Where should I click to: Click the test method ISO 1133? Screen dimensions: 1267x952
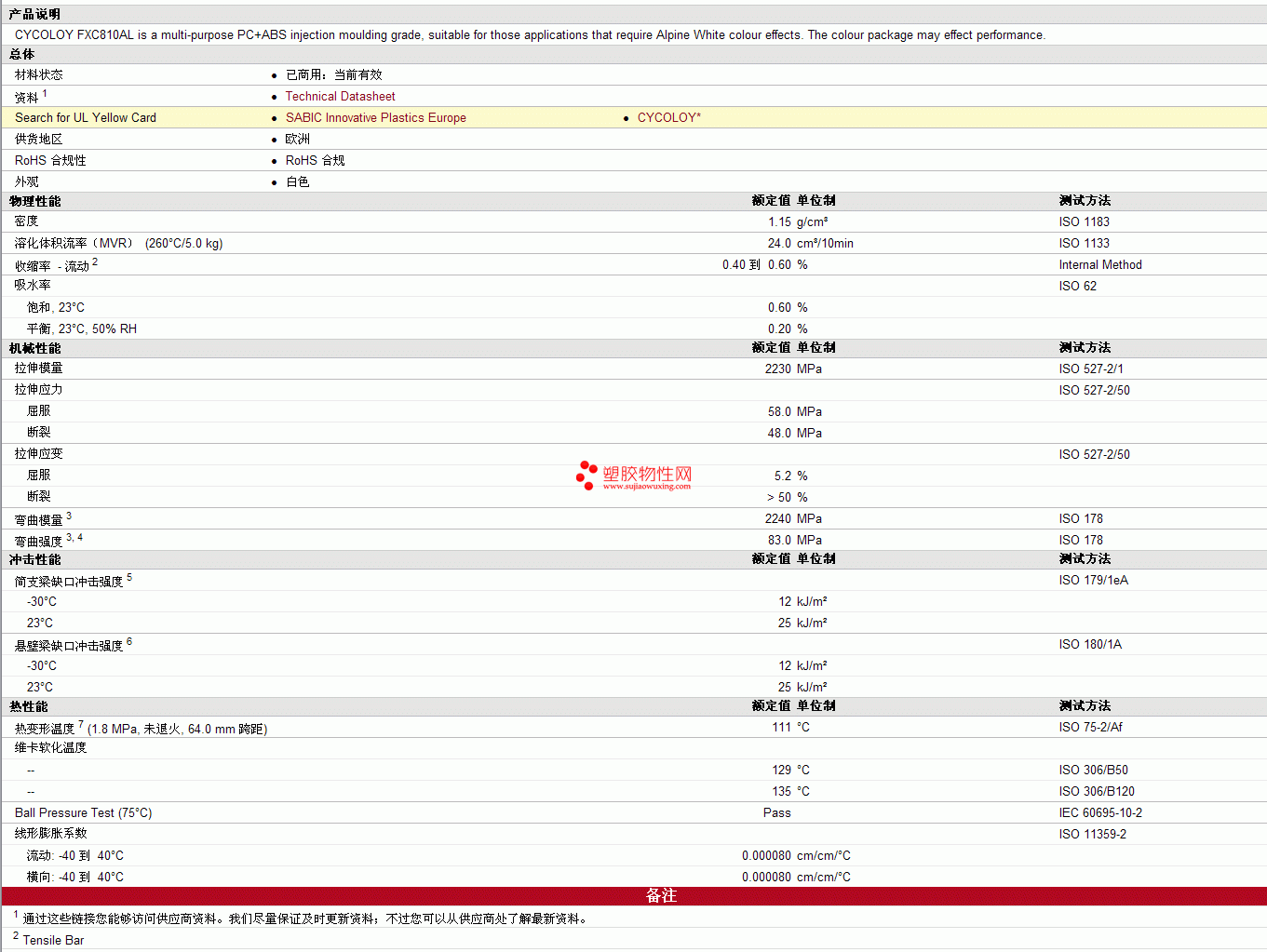(1084, 244)
